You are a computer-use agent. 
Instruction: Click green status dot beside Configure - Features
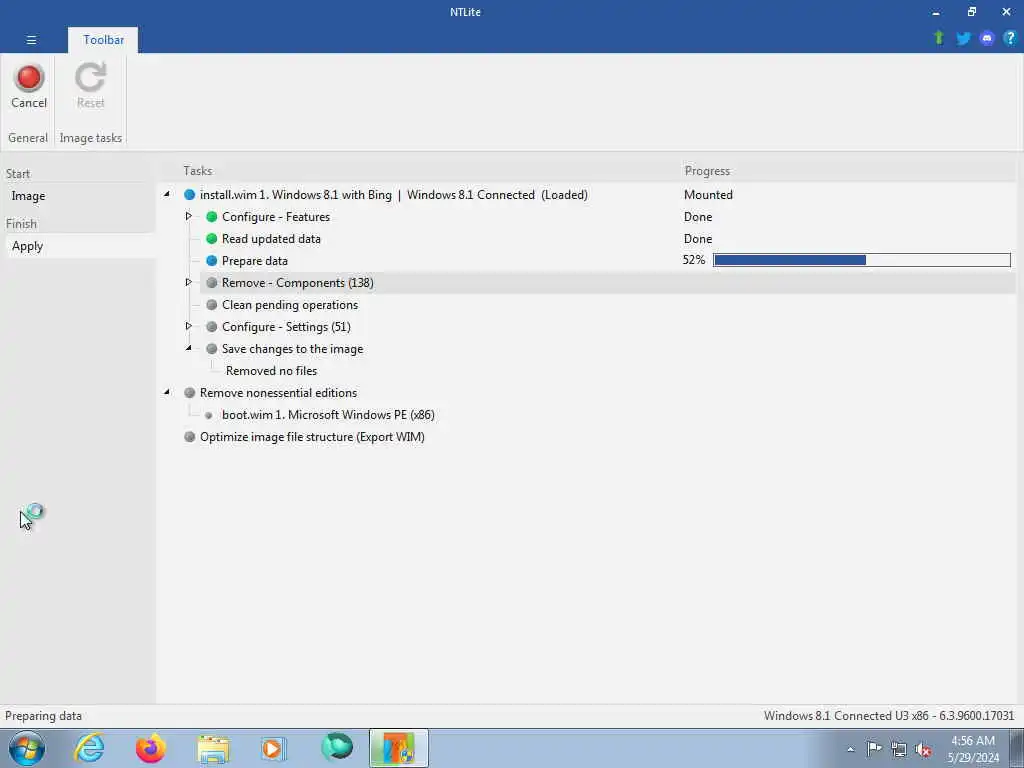point(212,217)
